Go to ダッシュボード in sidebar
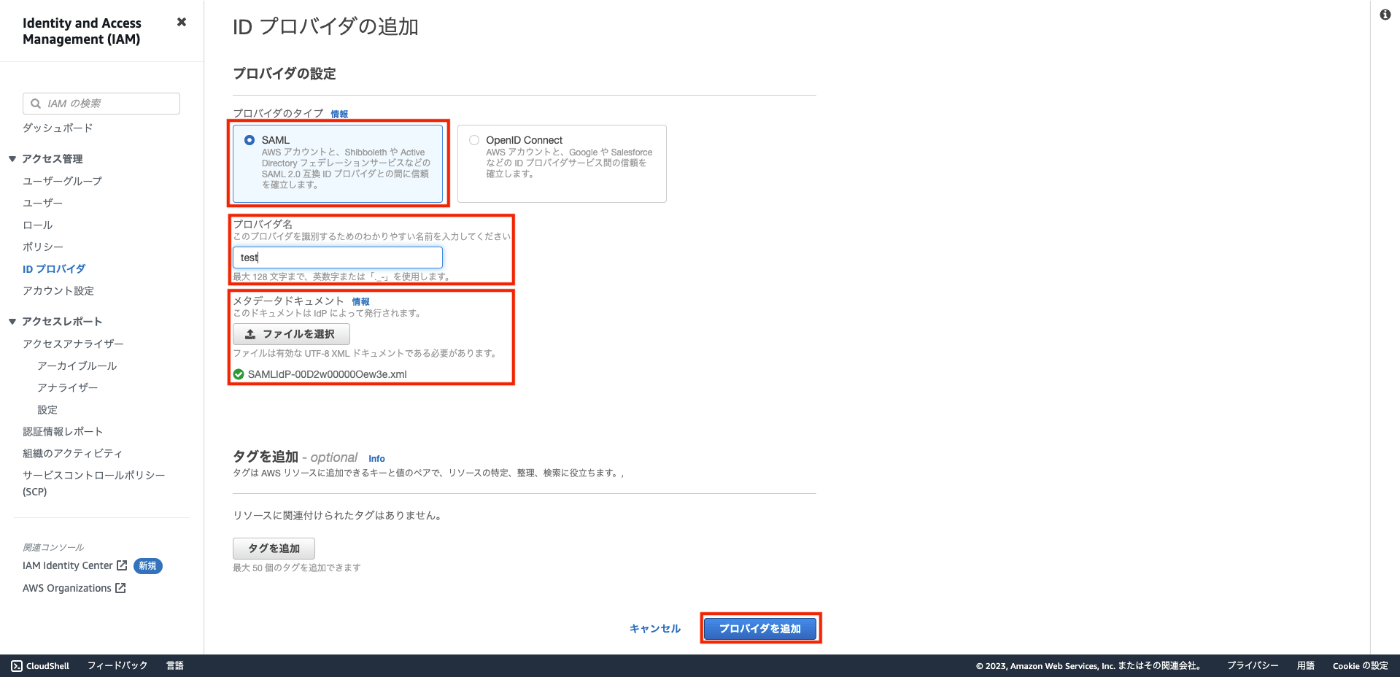1400x677 pixels. pos(58,128)
